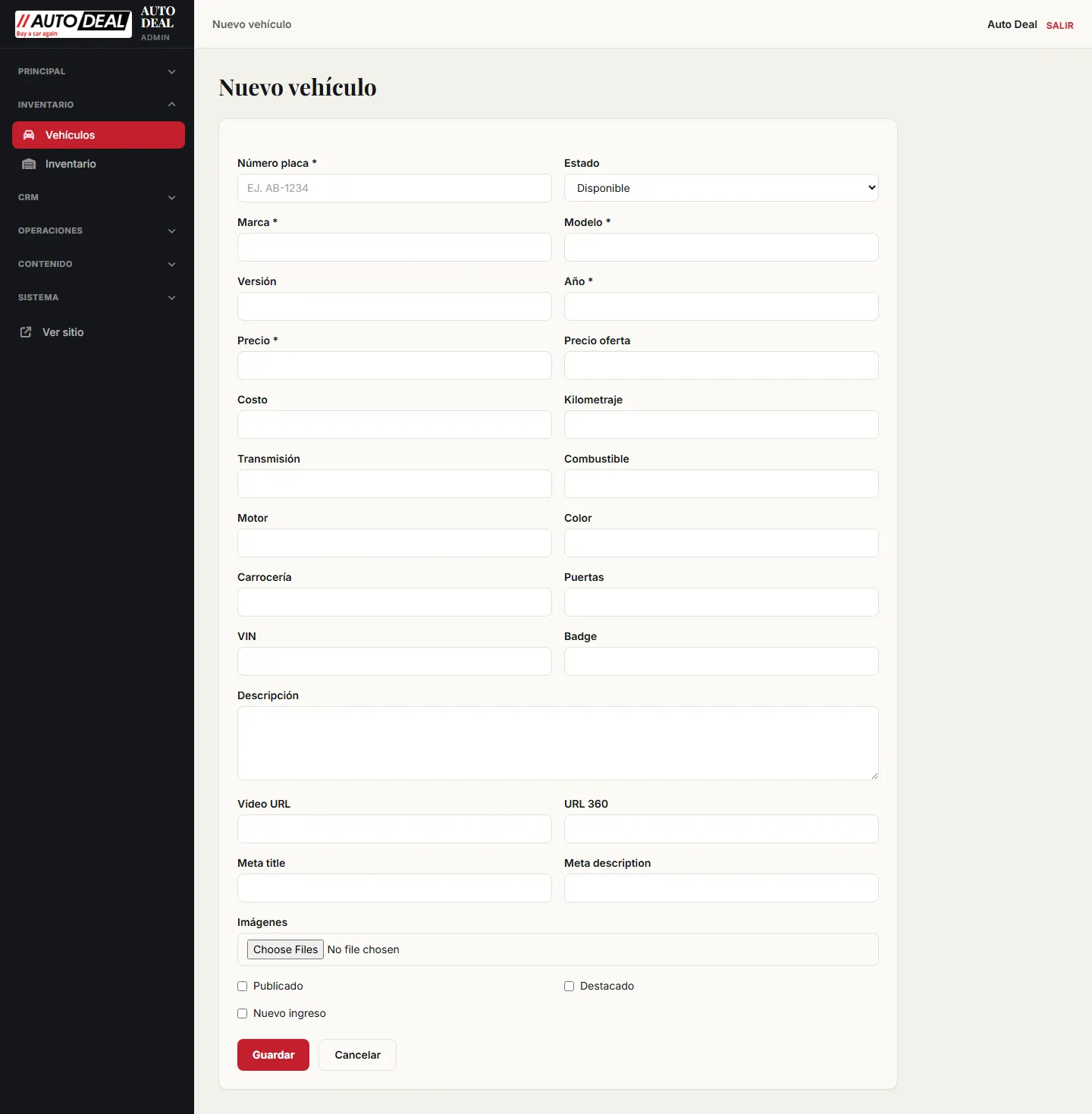Viewport: 1092px width, 1114px height.
Task: Focus the Modelo input field
Action: 721,247
